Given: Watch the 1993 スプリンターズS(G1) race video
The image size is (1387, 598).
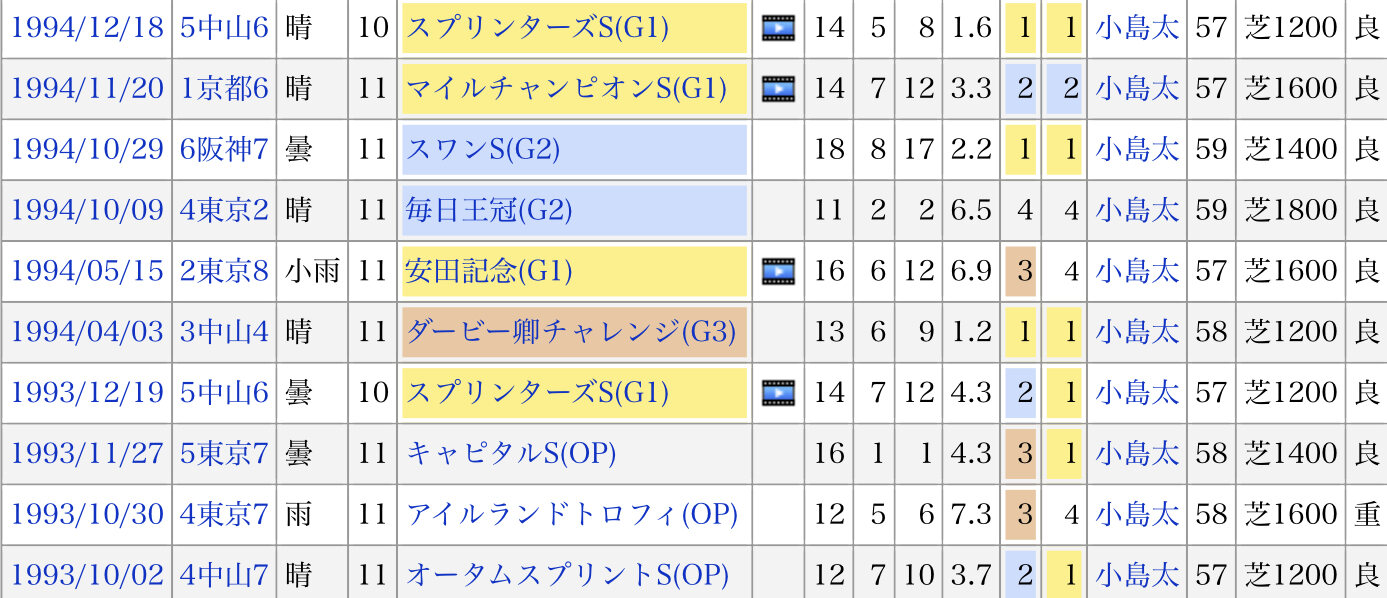Looking at the screenshot, I should tap(778, 393).
